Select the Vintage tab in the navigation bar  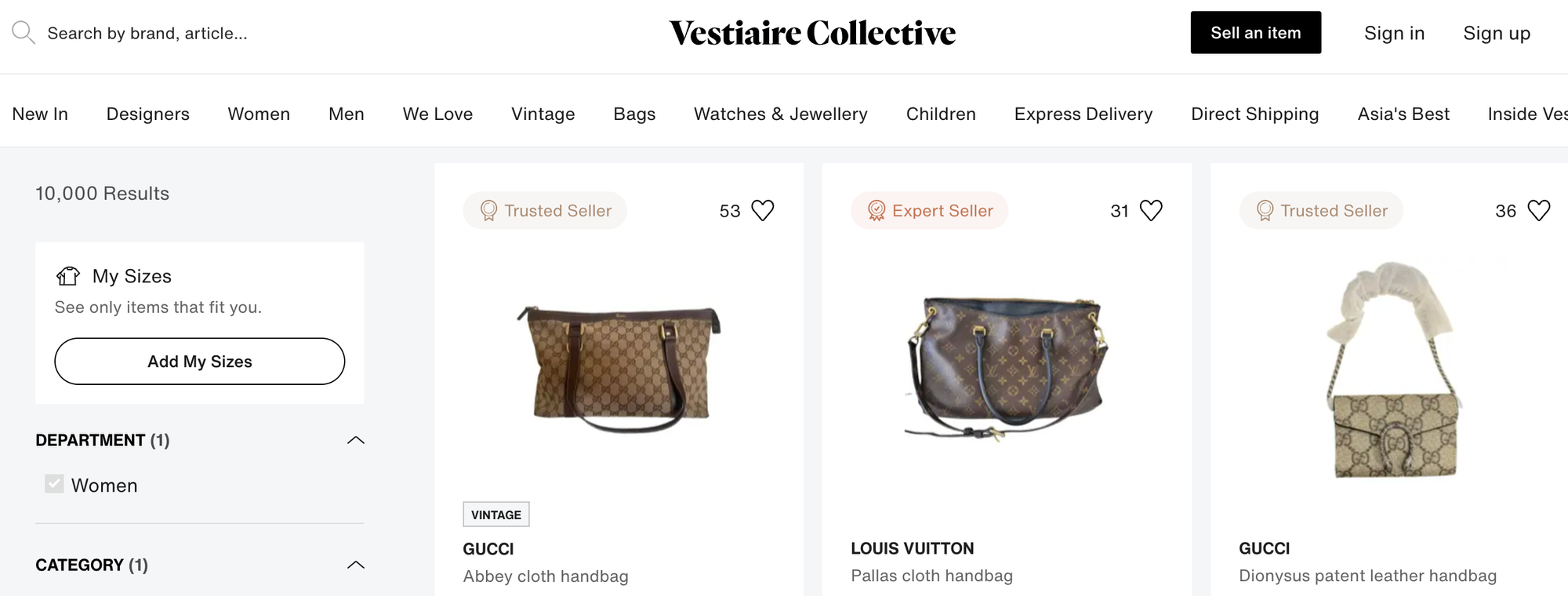[x=543, y=114]
